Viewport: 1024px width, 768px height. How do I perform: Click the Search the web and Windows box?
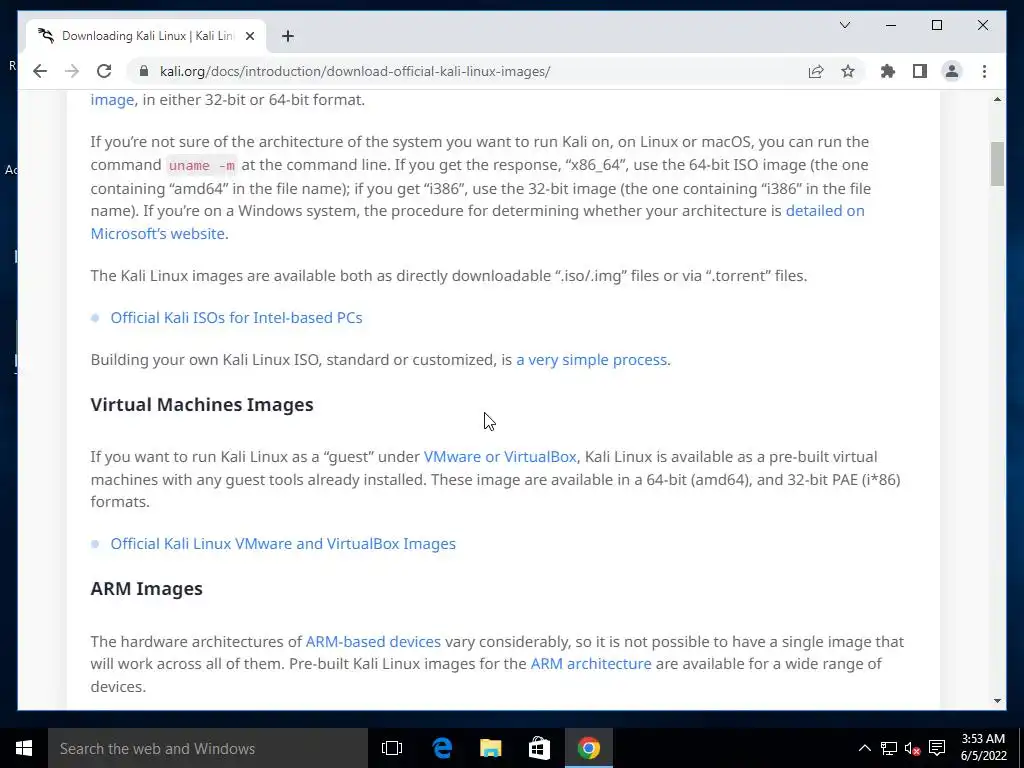208,748
